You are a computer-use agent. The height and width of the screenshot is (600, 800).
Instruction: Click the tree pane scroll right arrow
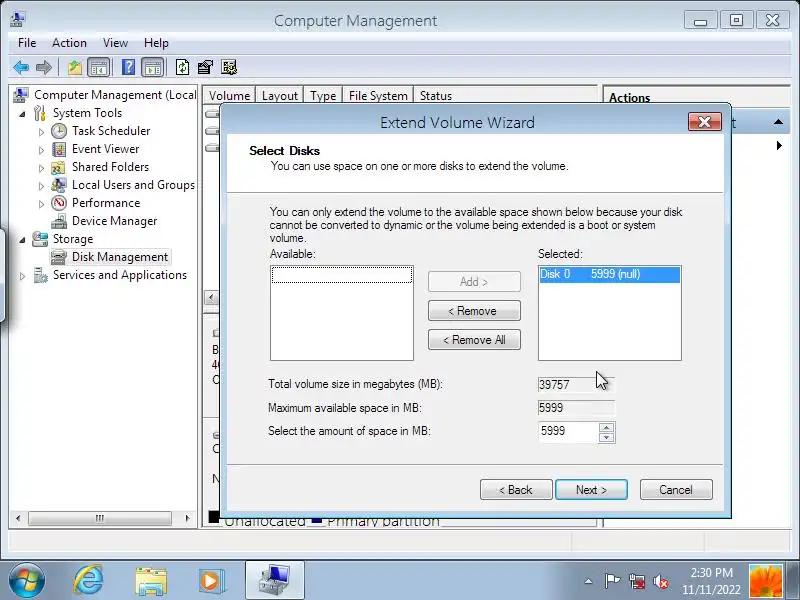[x=188, y=518]
